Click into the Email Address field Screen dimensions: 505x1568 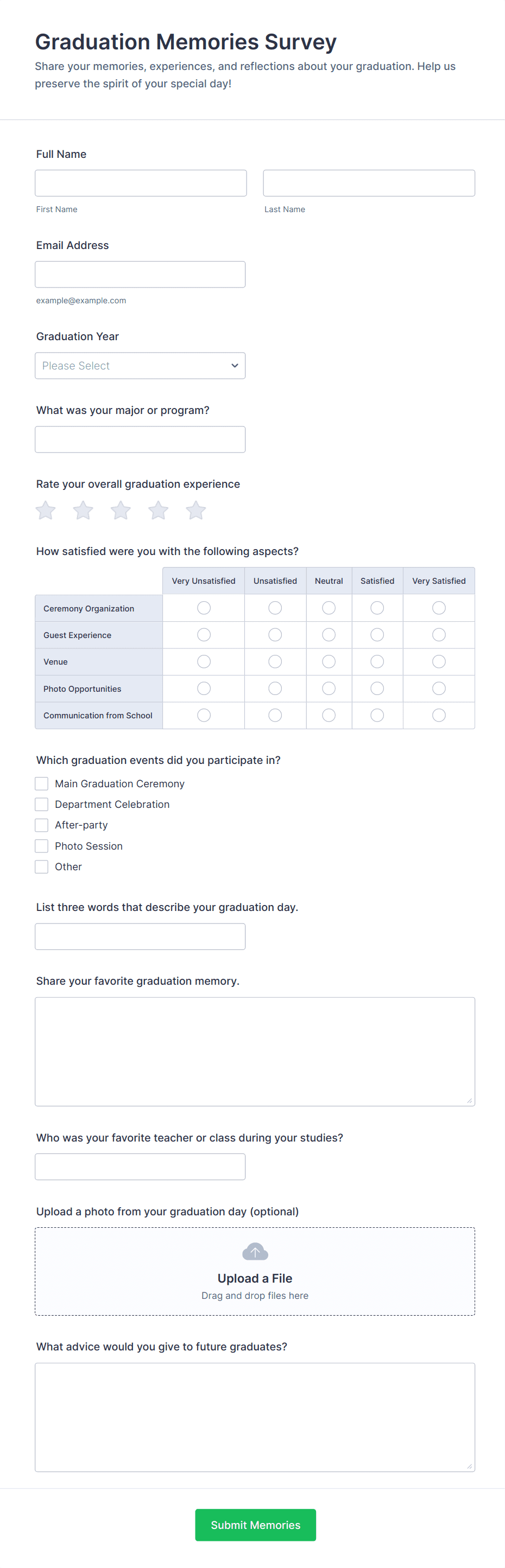click(x=140, y=275)
